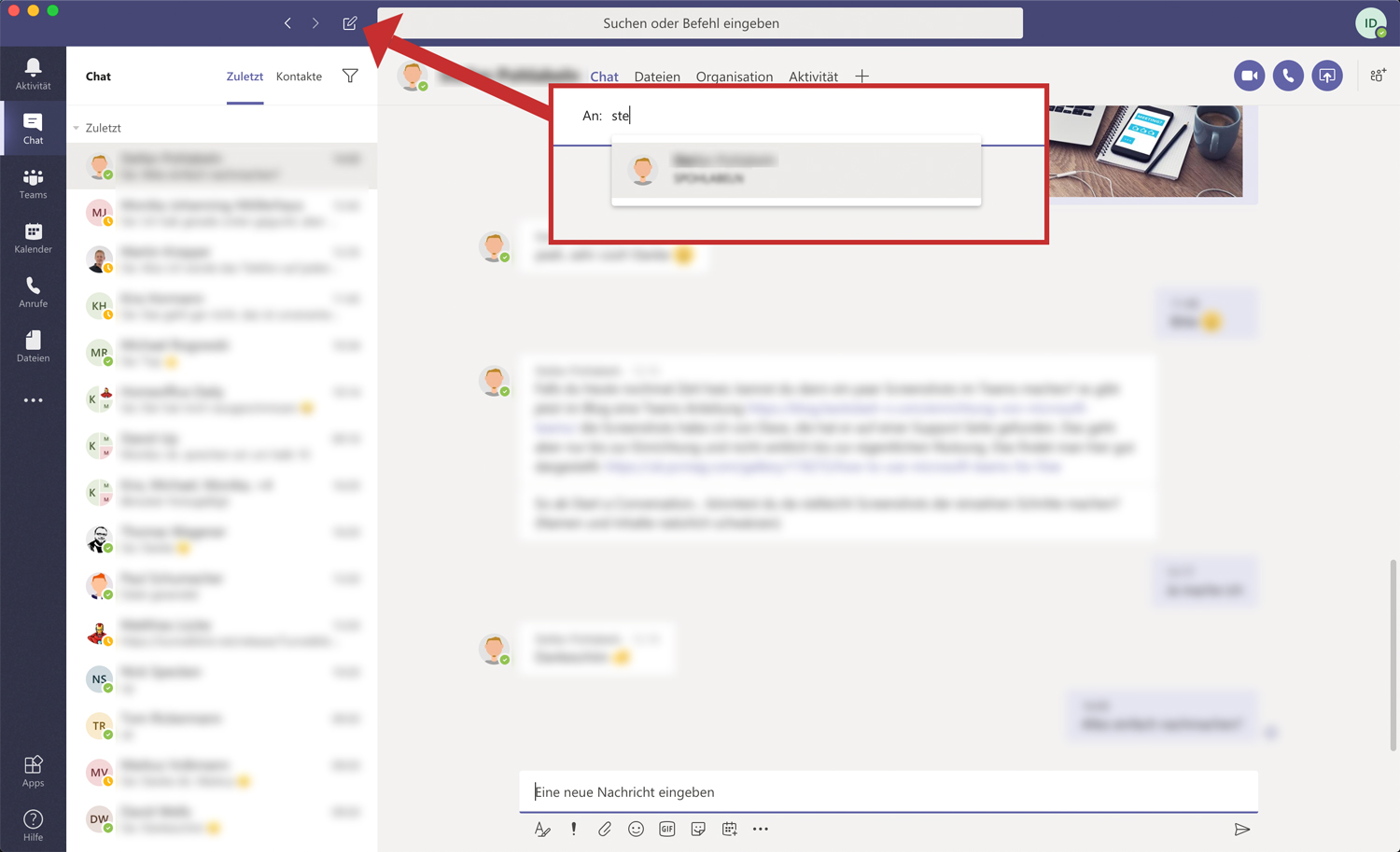Open Kalender in the sidebar
This screenshot has width=1400, height=852.
(x=33, y=237)
